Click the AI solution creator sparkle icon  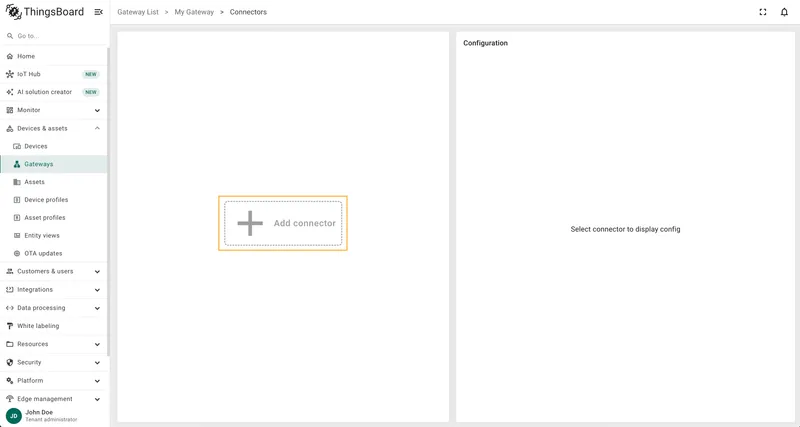tap(10, 92)
